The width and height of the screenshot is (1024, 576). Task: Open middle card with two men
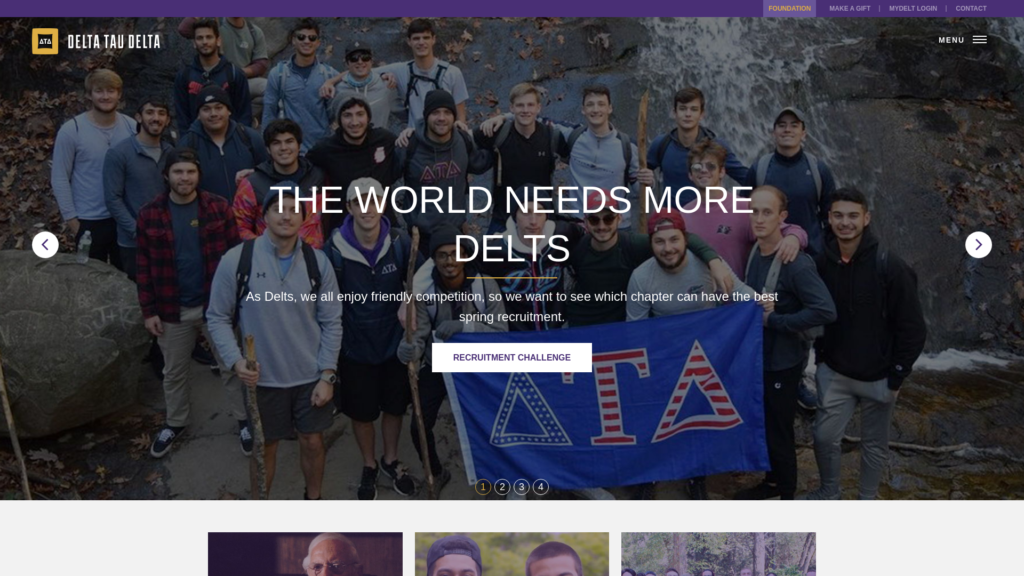click(512, 554)
